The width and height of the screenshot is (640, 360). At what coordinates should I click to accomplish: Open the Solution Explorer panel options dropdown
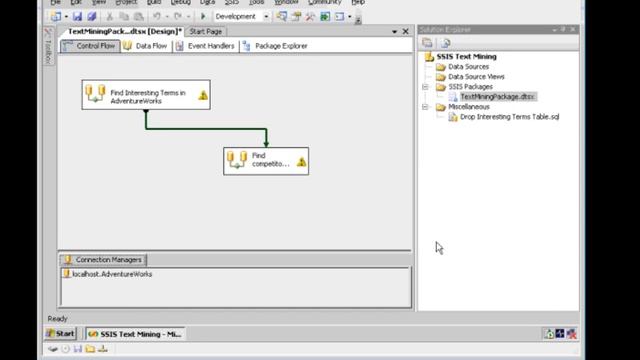click(554, 29)
